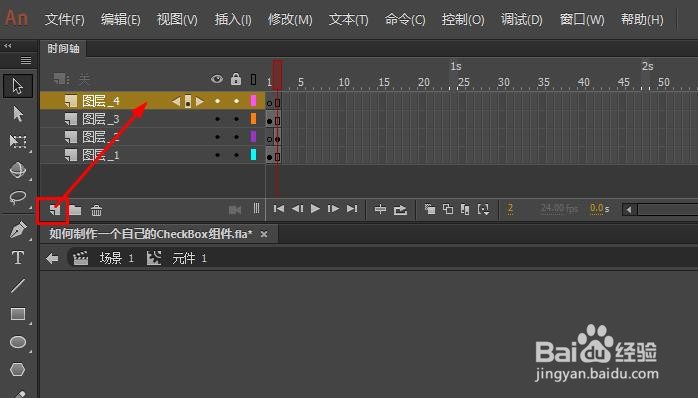
Task: Click the New Layer icon
Action: 55,210
